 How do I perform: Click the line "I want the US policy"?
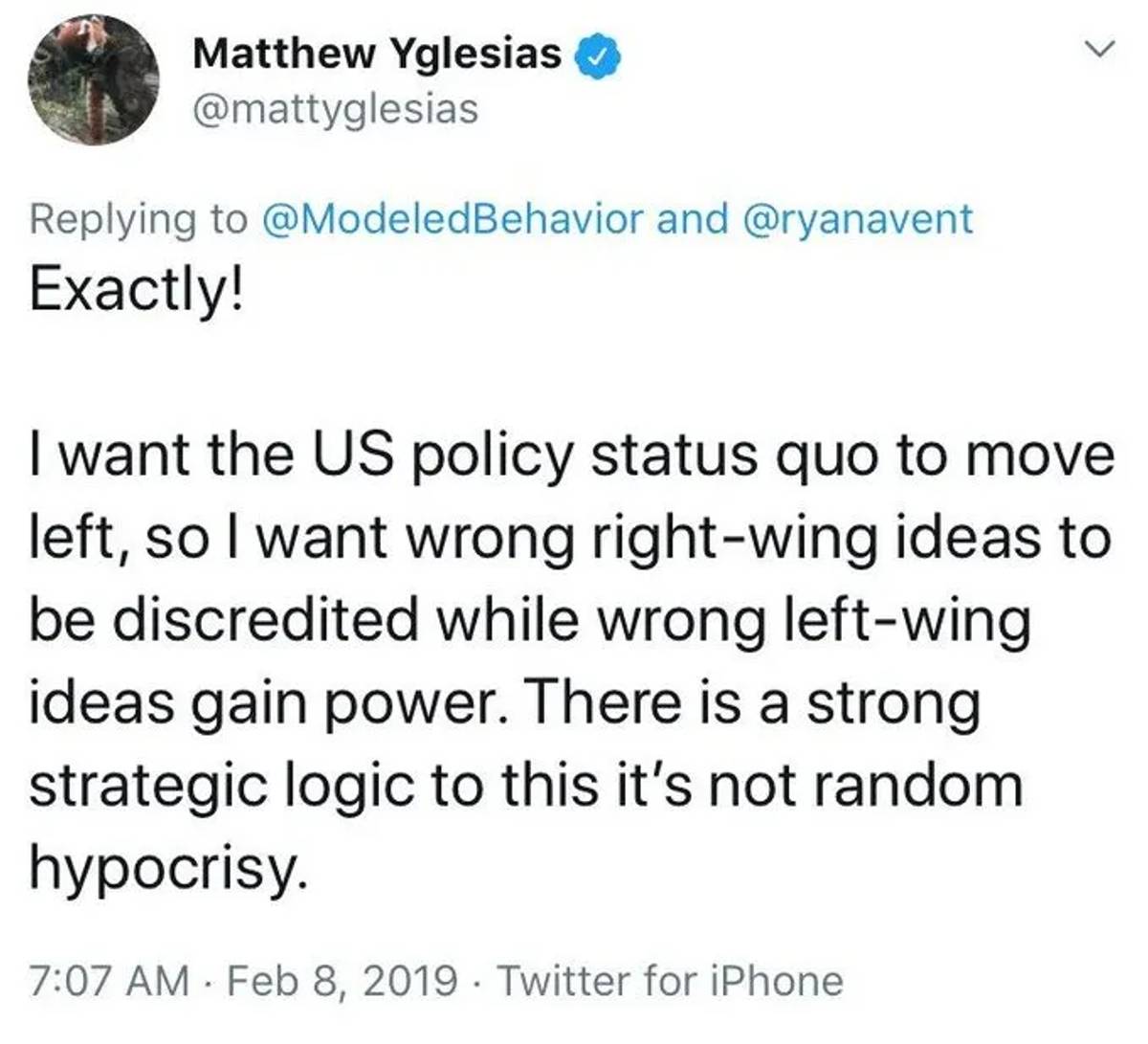click(573, 456)
